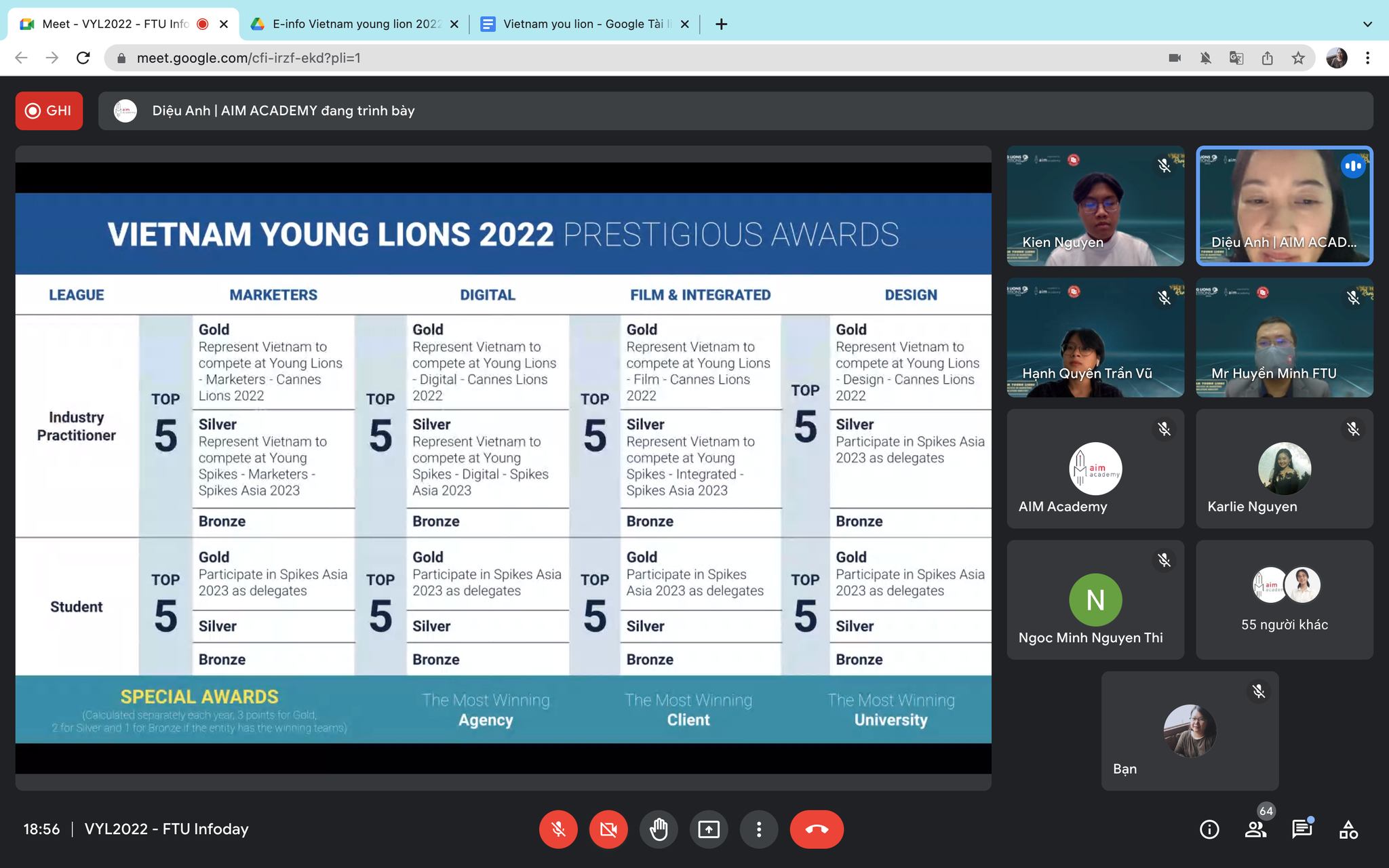Image resolution: width=1389 pixels, height=868 pixels.
Task: Unmute microphone in the call control bar
Action: click(x=558, y=829)
